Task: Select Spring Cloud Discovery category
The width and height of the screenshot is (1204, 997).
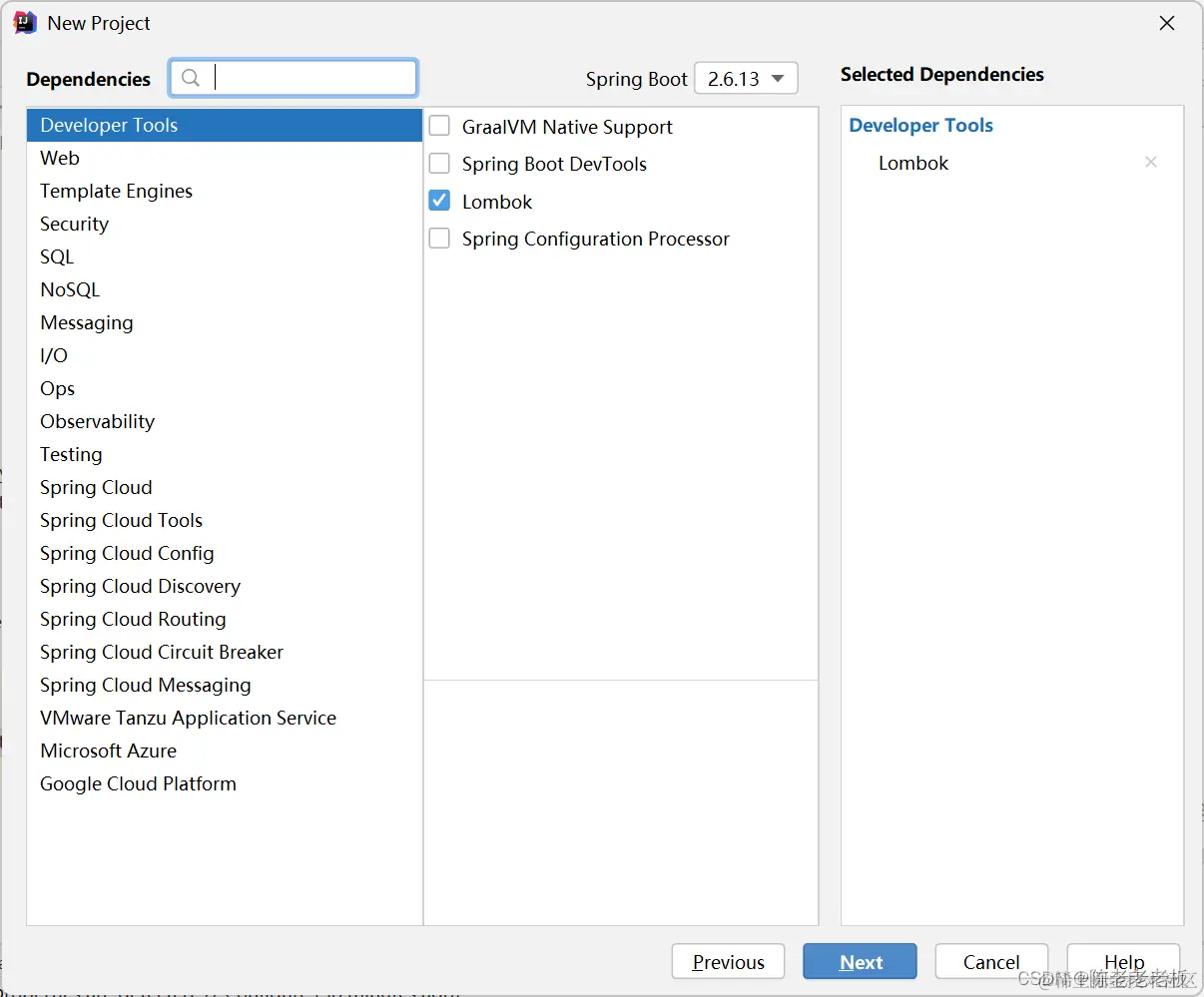Action: pos(225,586)
